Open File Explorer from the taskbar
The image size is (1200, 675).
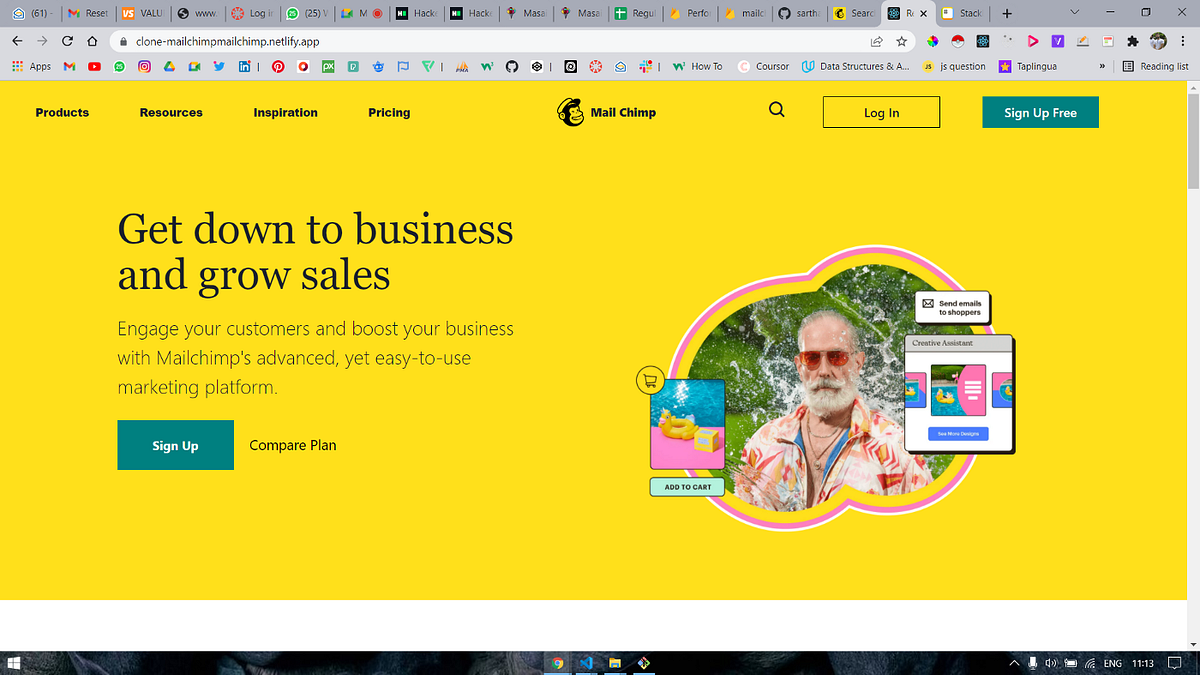(613, 662)
